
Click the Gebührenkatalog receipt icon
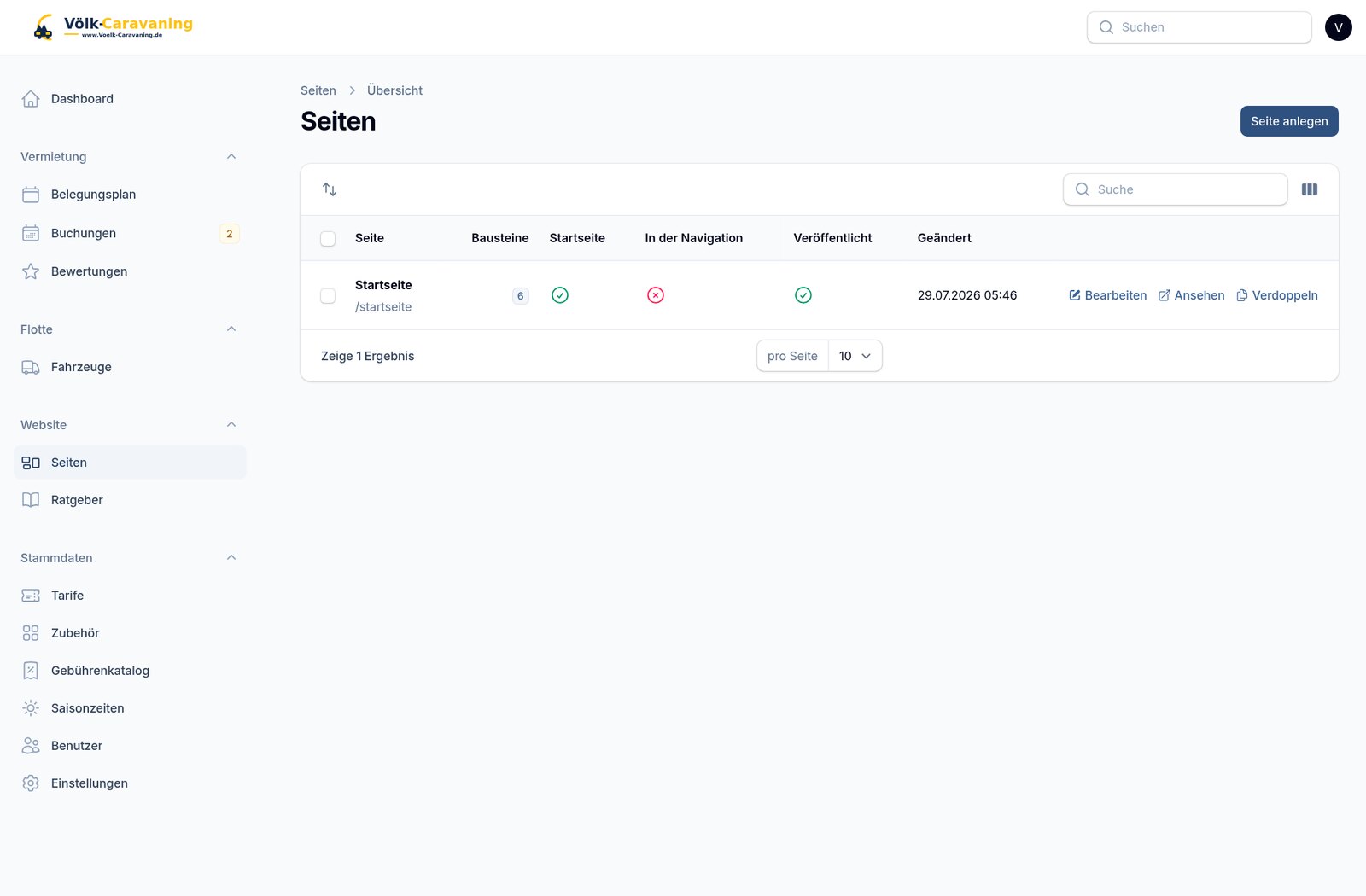click(x=31, y=671)
